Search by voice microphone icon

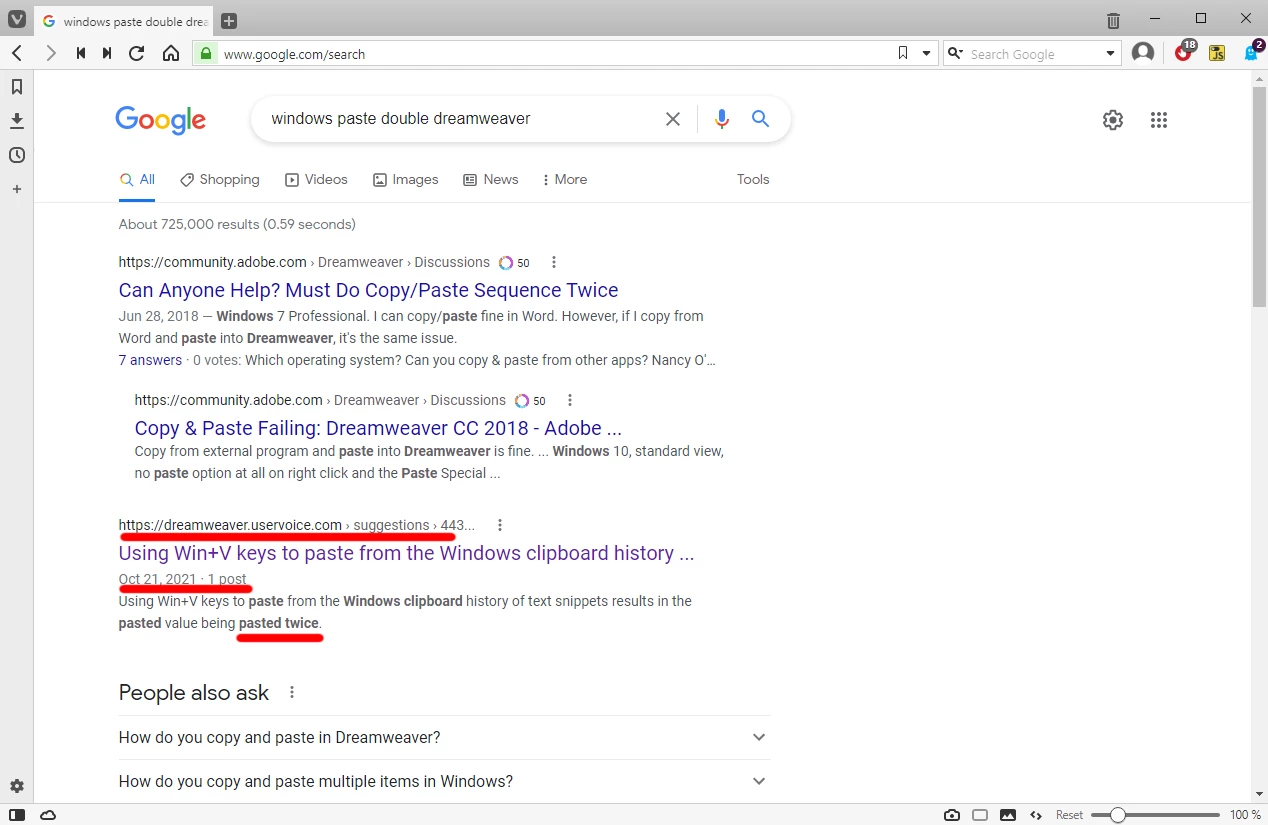coord(722,119)
